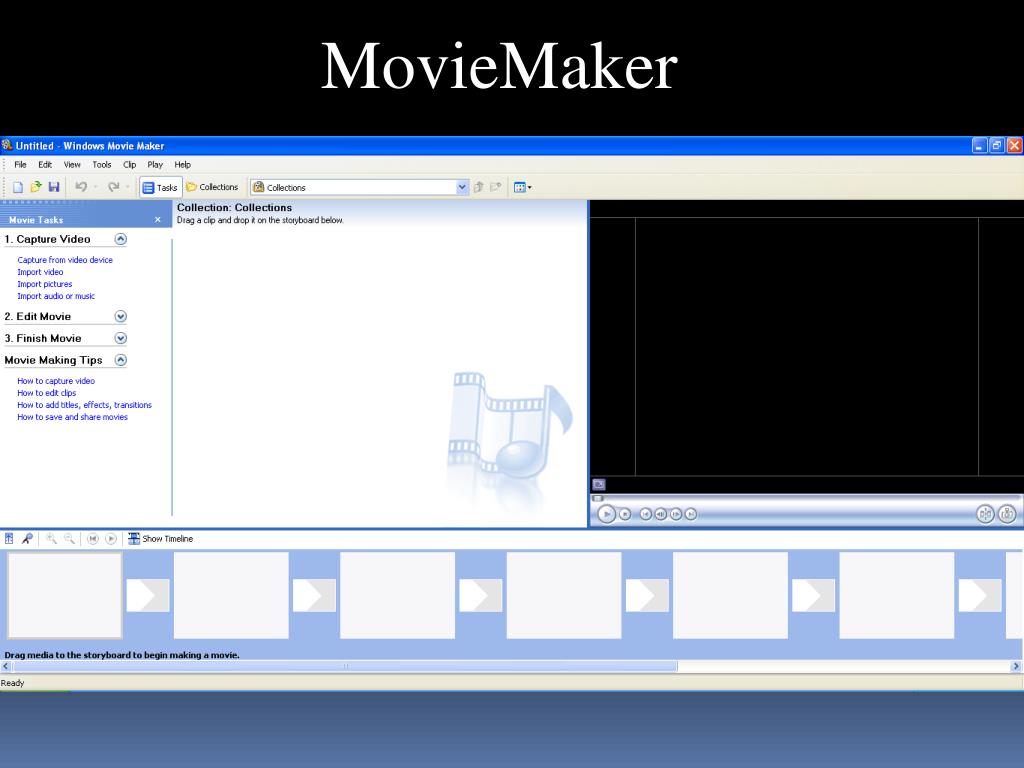Click the Up One Level icon
The width and height of the screenshot is (1024, 768).
click(478, 187)
